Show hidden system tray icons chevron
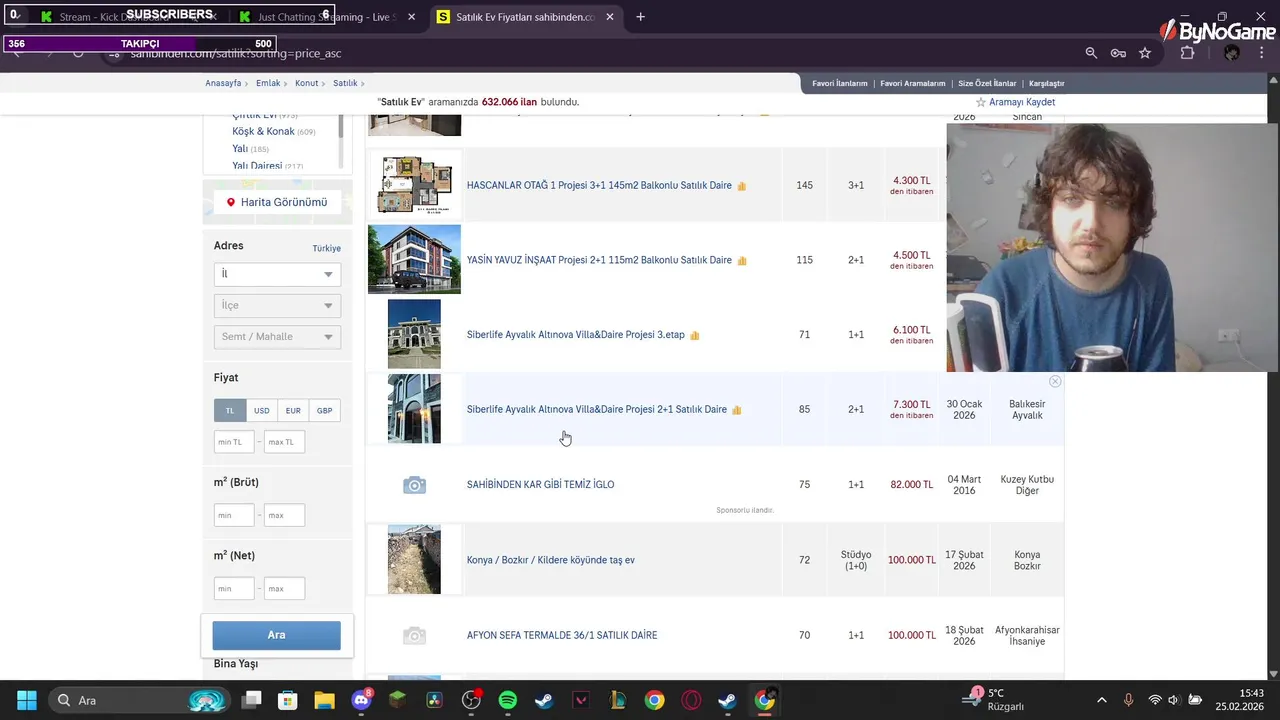The width and height of the screenshot is (1280, 720). [x=1102, y=700]
